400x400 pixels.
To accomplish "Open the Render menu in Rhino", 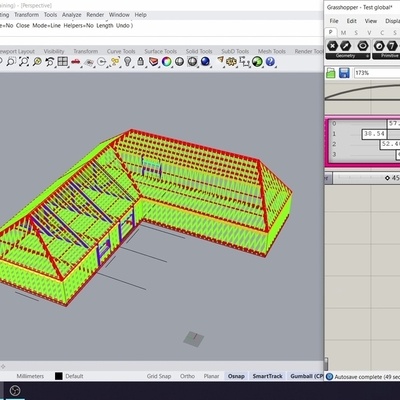I will (95, 15).
